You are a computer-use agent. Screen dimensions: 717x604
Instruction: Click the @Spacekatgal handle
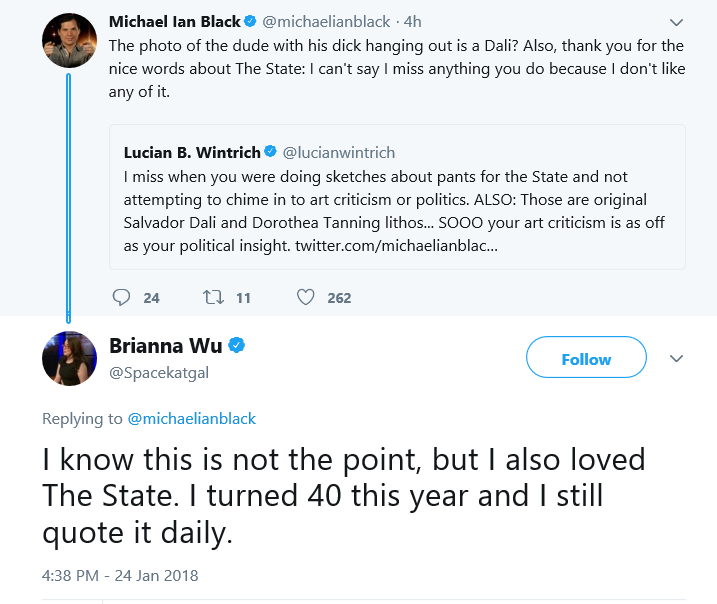(159, 373)
